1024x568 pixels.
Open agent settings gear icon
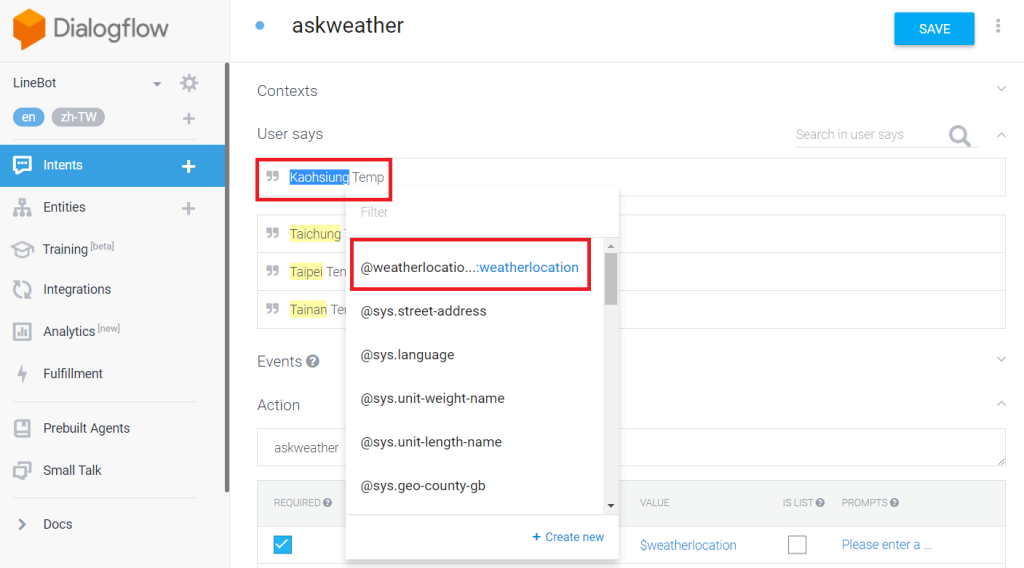pyautogui.click(x=189, y=83)
